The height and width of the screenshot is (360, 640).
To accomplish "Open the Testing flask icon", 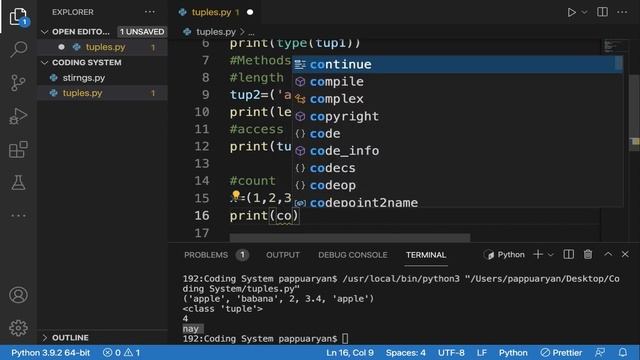I will pos(18,182).
